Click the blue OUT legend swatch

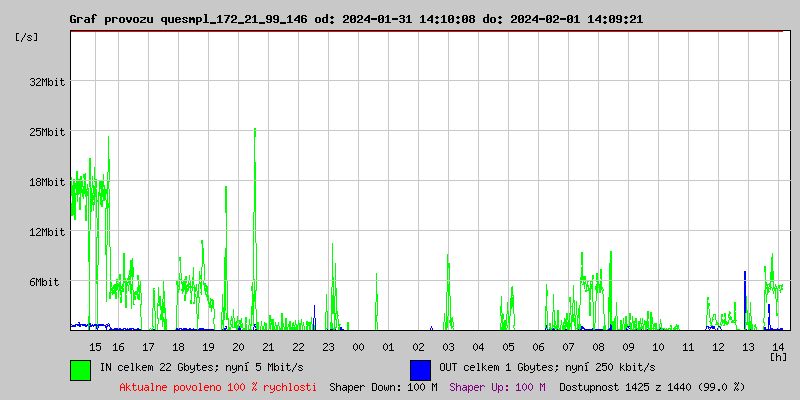coord(420,369)
